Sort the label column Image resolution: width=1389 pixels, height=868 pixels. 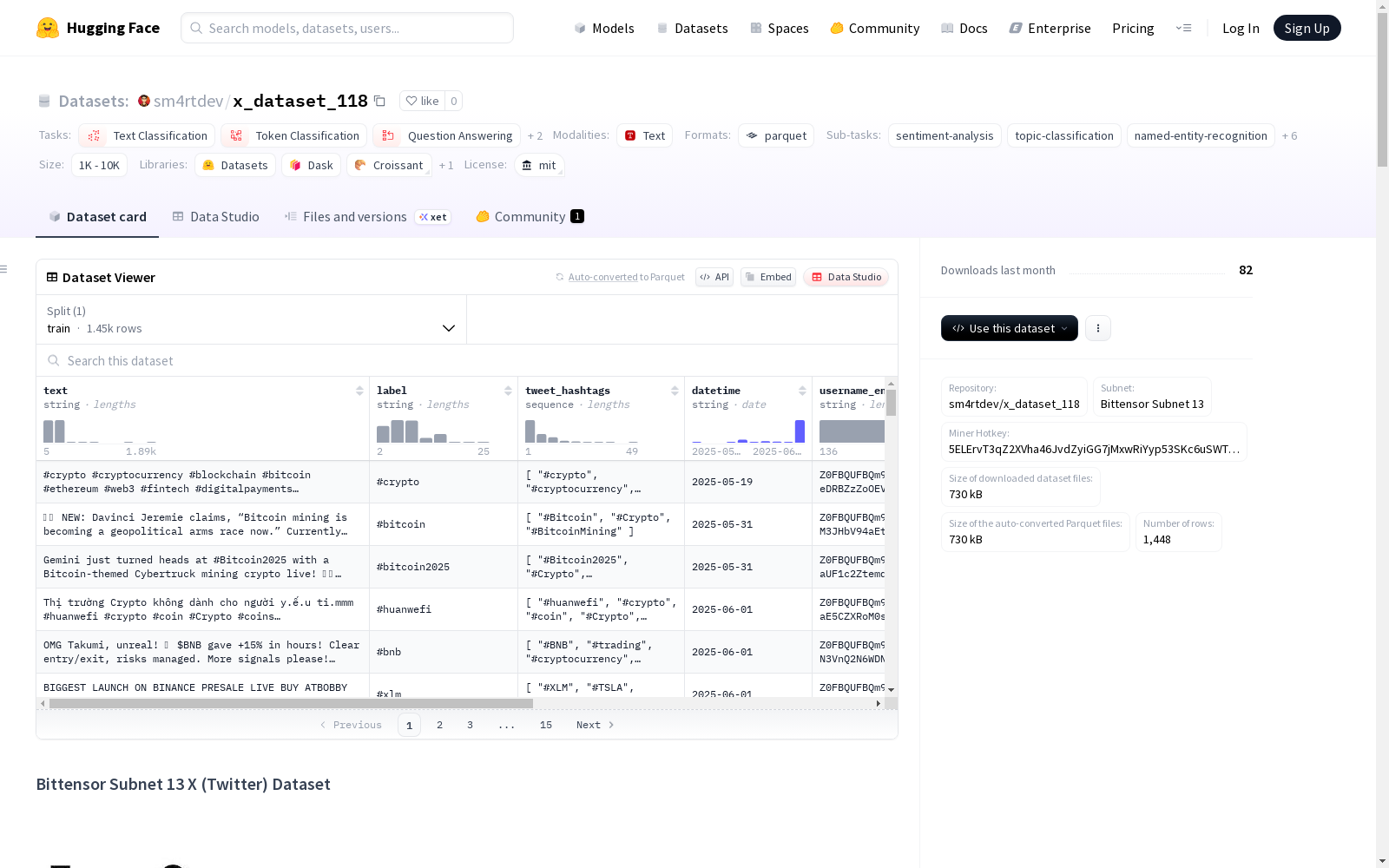(508, 391)
